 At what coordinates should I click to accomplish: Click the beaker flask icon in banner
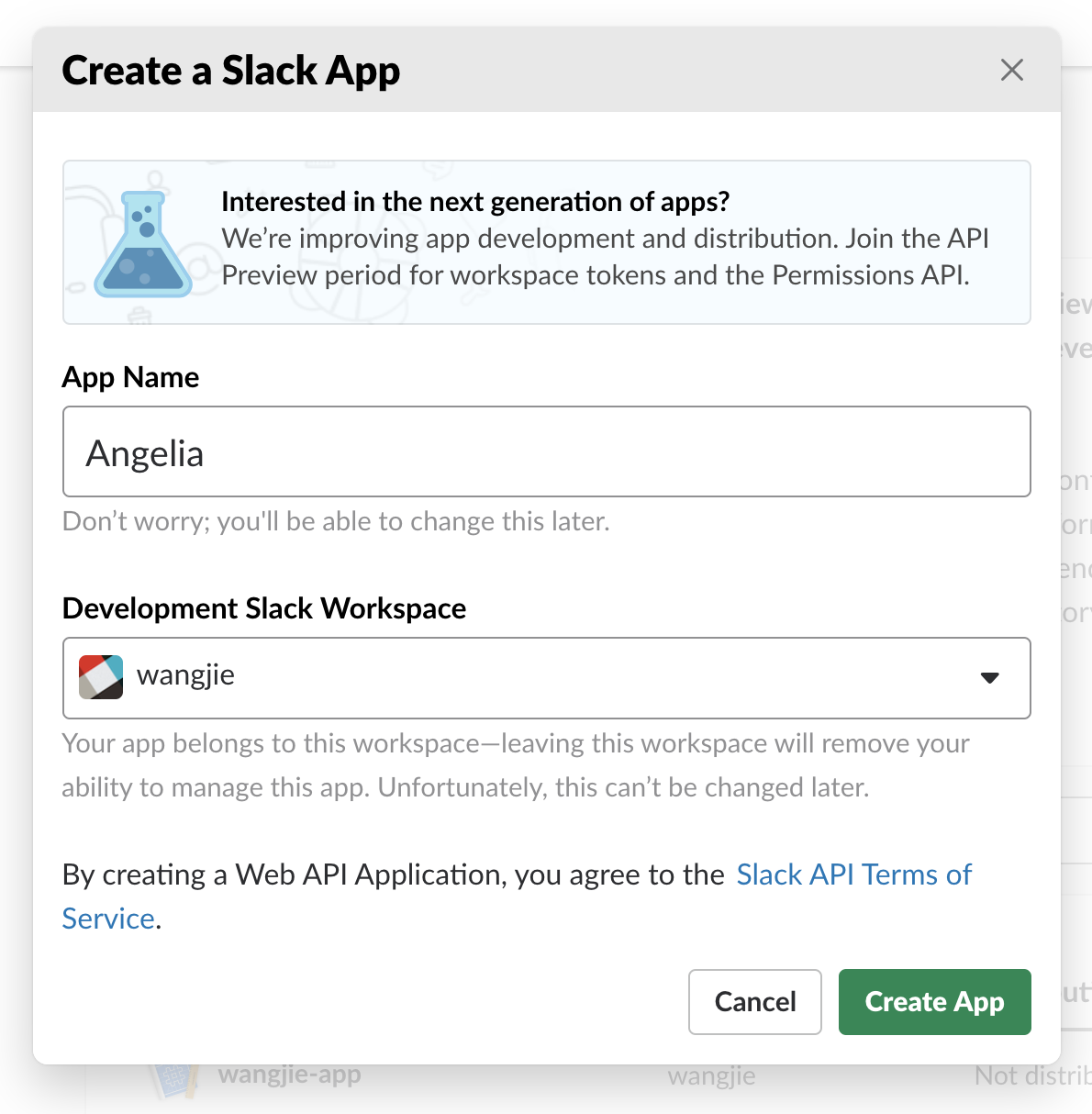click(143, 244)
